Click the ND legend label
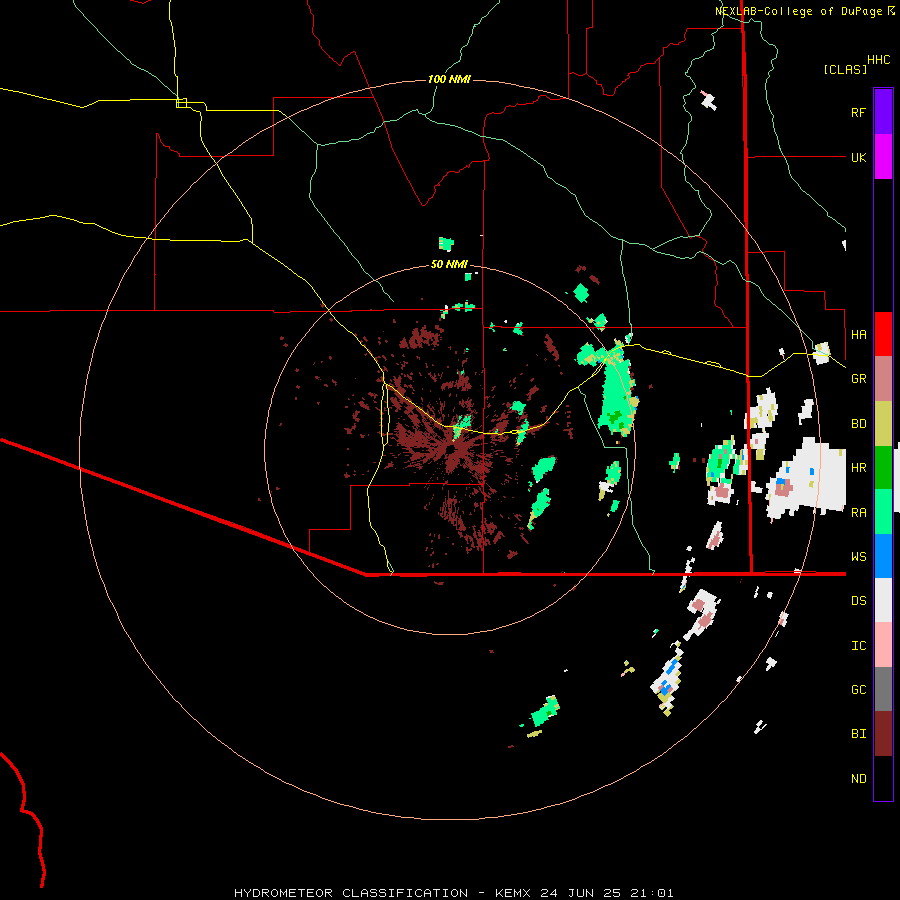The width and height of the screenshot is (900, 900). [858, 779]
